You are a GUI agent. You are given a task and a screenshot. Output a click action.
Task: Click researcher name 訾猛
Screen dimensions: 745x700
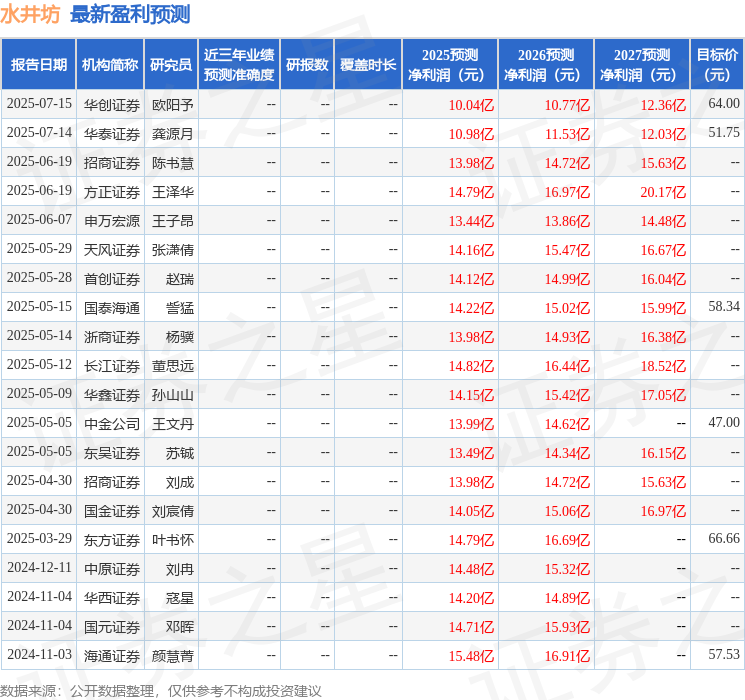click(180, 307)
